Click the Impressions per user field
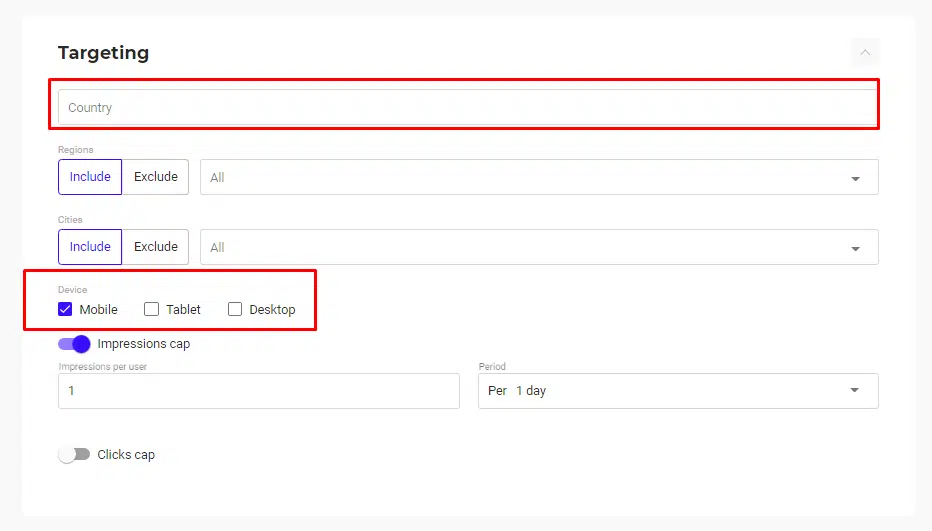 click(x=259, y=391)
